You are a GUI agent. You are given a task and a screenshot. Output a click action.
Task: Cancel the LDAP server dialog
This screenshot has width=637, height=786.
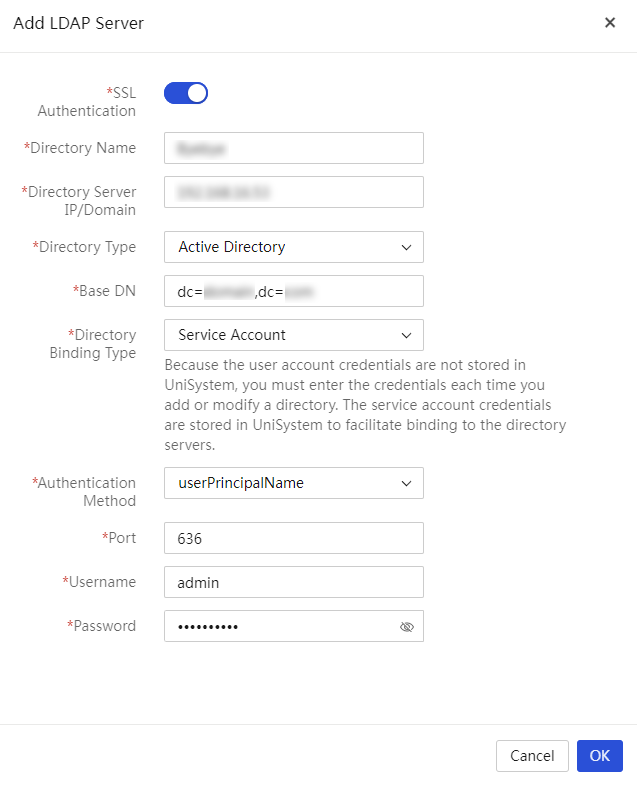click(x=532, y=755)
